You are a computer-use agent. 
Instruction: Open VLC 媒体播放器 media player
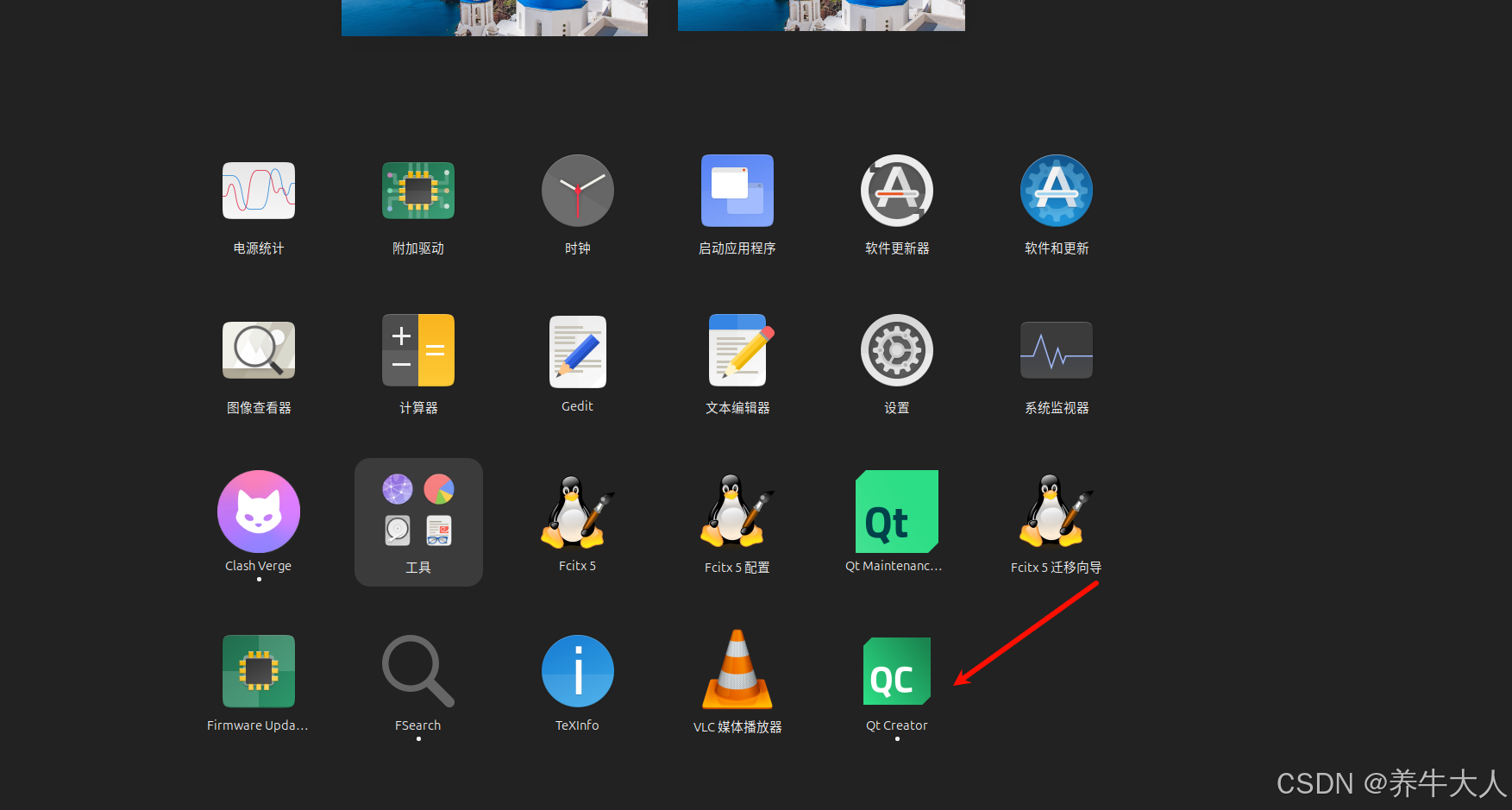pyautogui.click(x=737, y=669)
